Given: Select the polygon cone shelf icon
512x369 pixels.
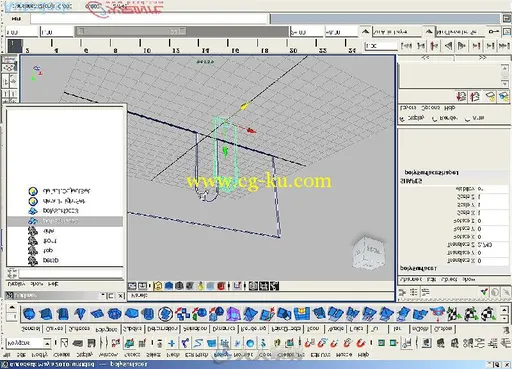Looking at the screenshot, I should 80,314.
